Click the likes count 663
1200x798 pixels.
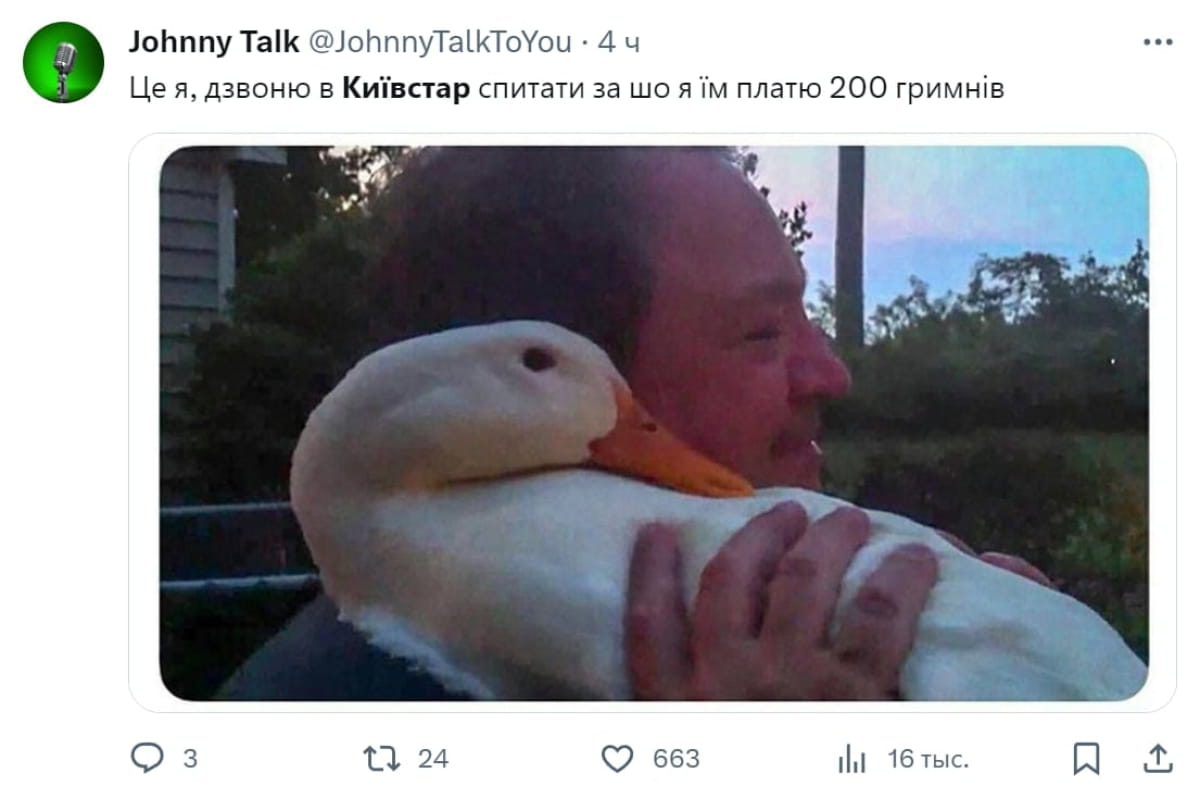pos(676,759)
